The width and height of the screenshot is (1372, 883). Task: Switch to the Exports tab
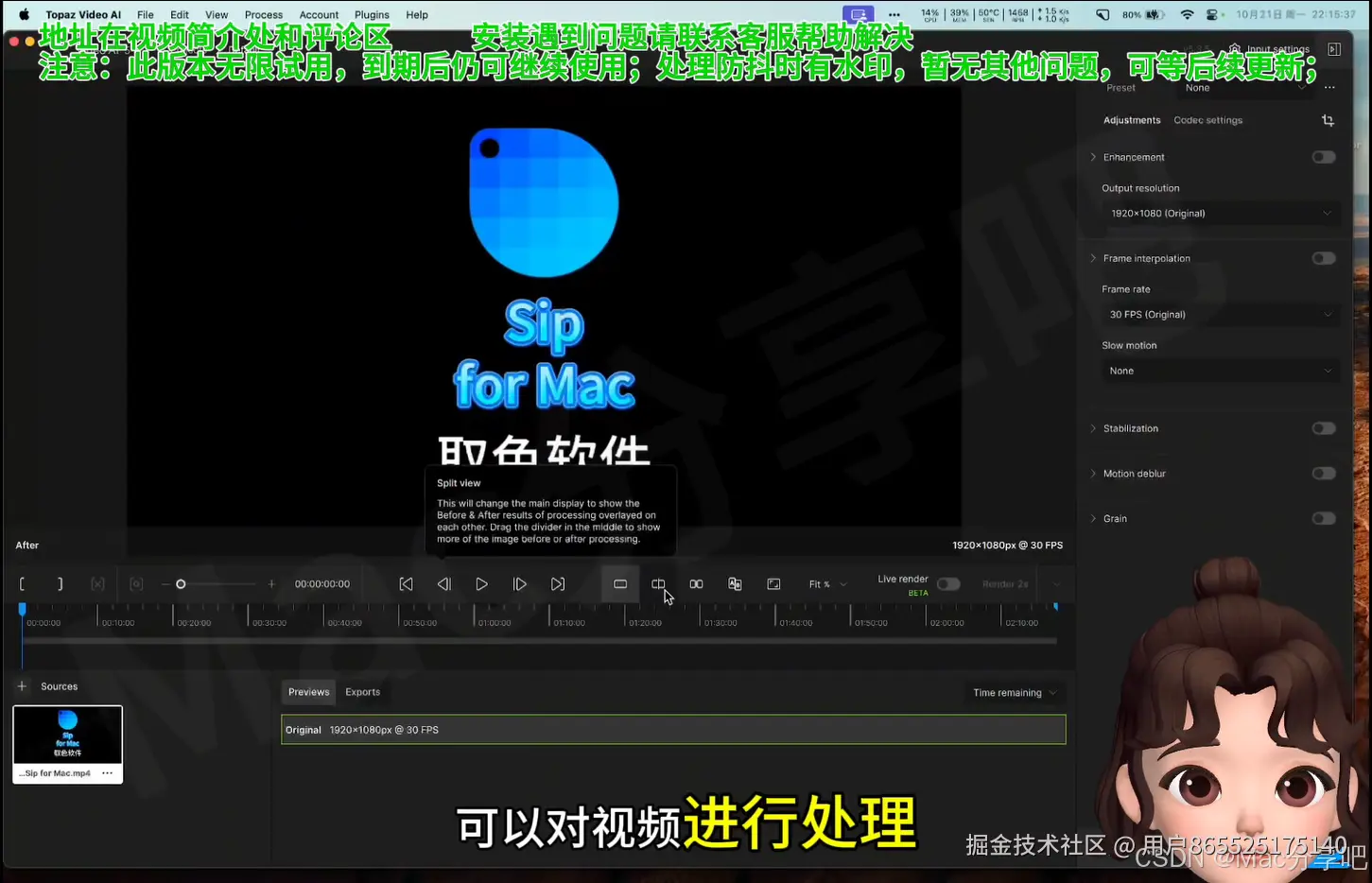363,691
